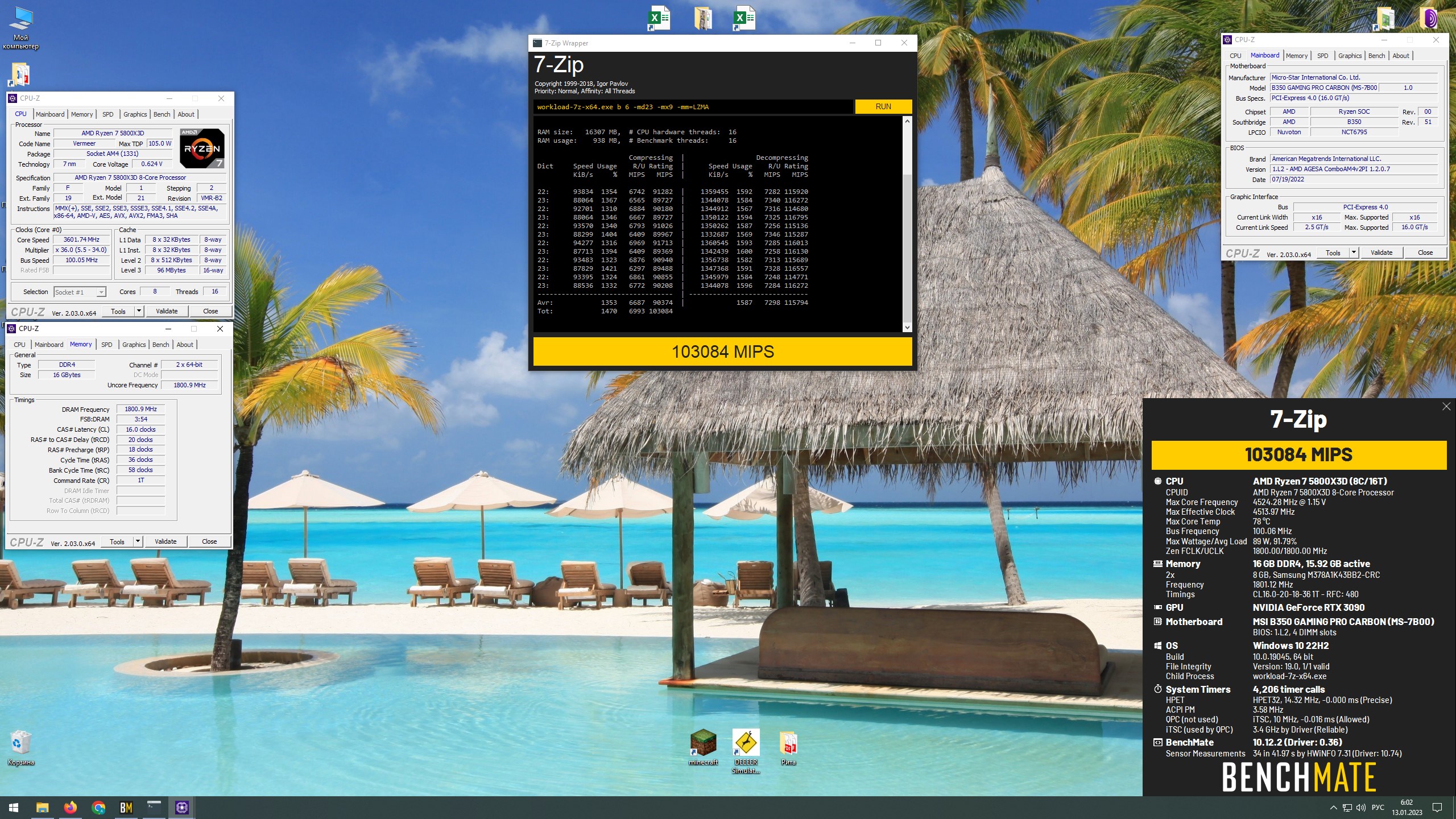The height and width of the screenshot is (819, 1456).
Task: Click the 7-Zip output scrollbar down arrow
Action: [x=907, y=328]
